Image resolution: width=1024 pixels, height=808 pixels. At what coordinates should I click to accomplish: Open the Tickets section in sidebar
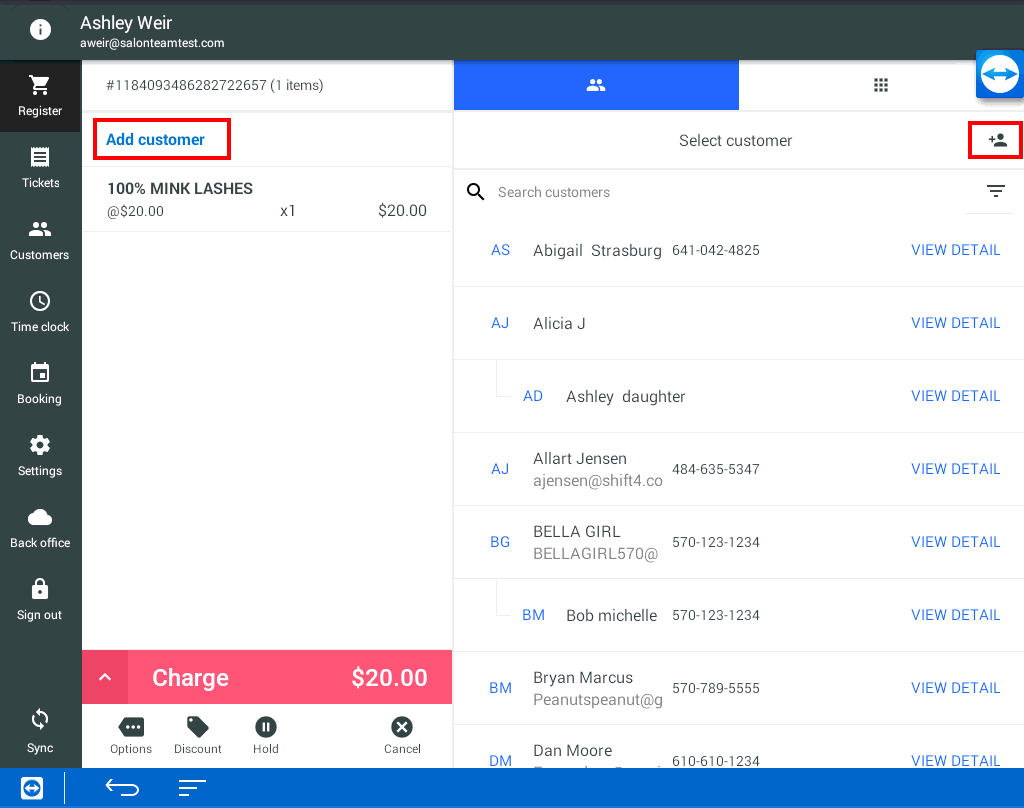(x=40, y=168)
